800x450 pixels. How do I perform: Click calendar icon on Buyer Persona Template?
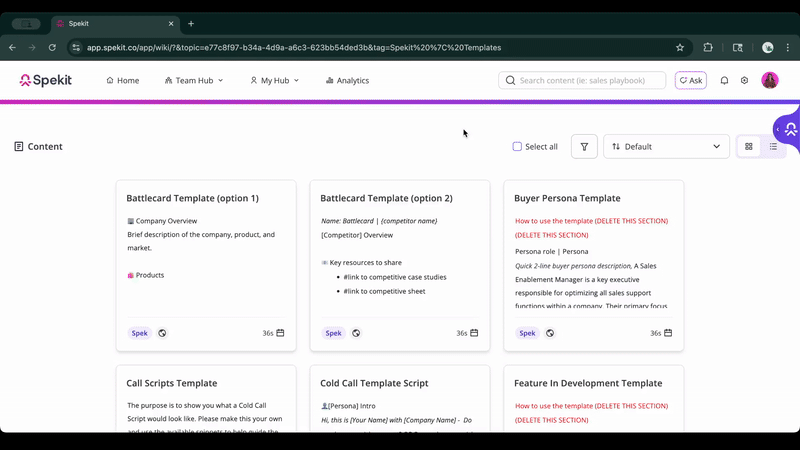coord(668,333)
